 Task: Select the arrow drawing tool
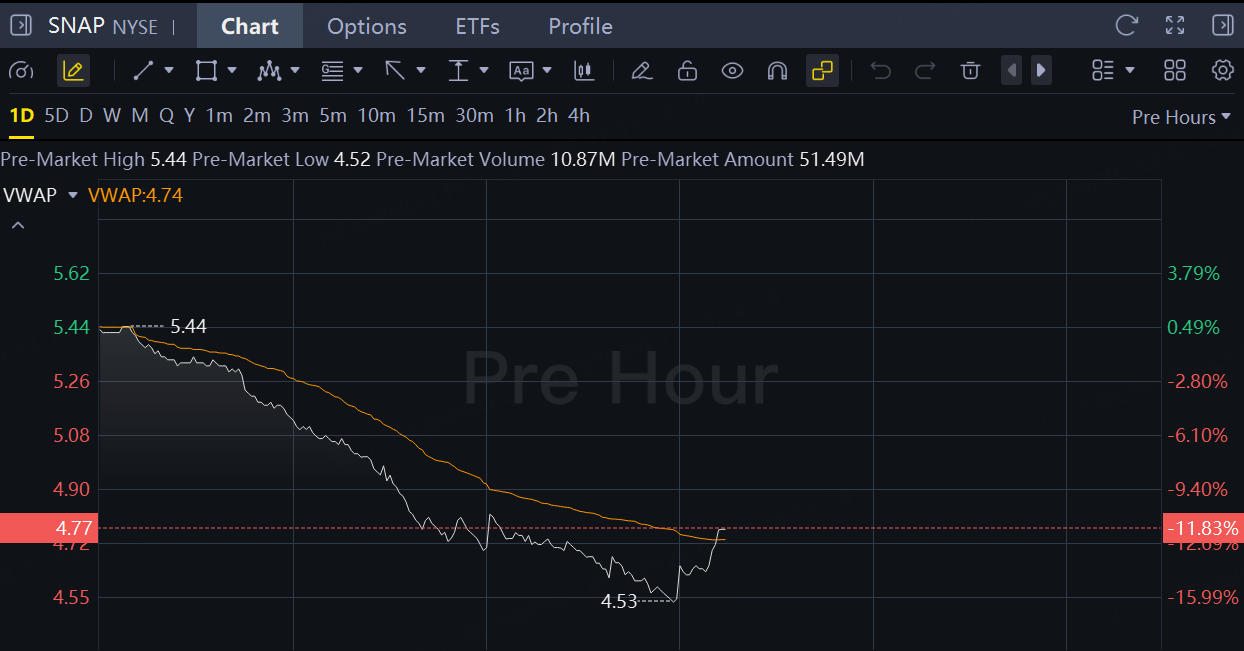tap(395, 70)
